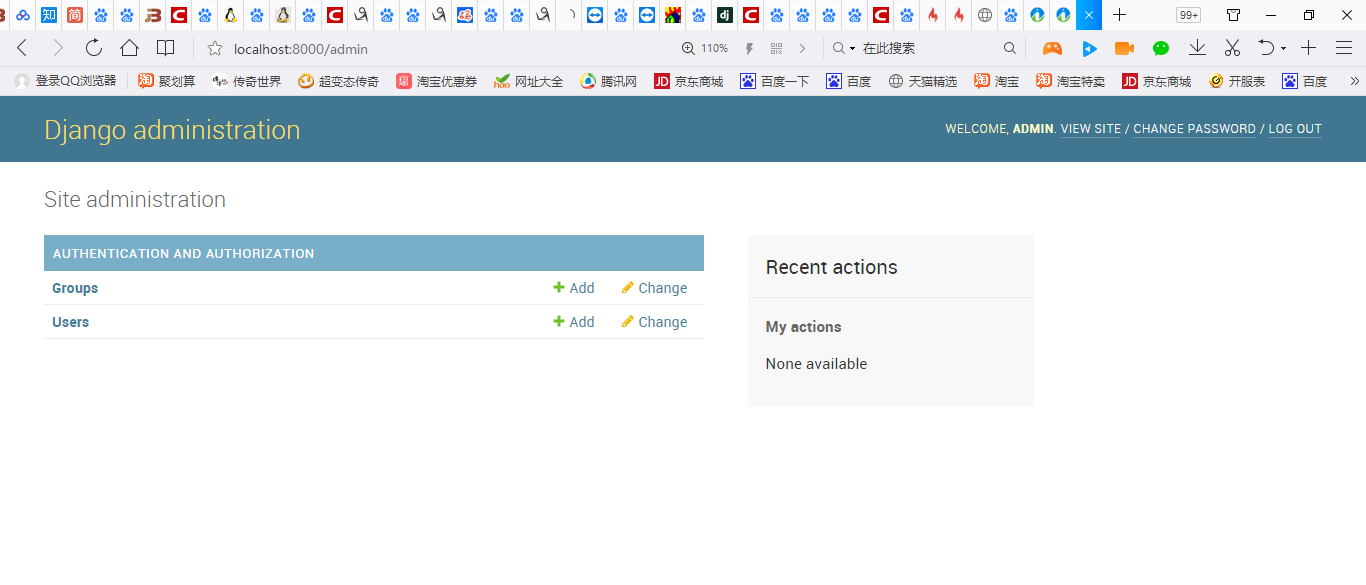The height and width of the screenshot is (585, 1366).
Task: Open the 登录QQ浏览器 login bookmark
Action: pos(65,81)
